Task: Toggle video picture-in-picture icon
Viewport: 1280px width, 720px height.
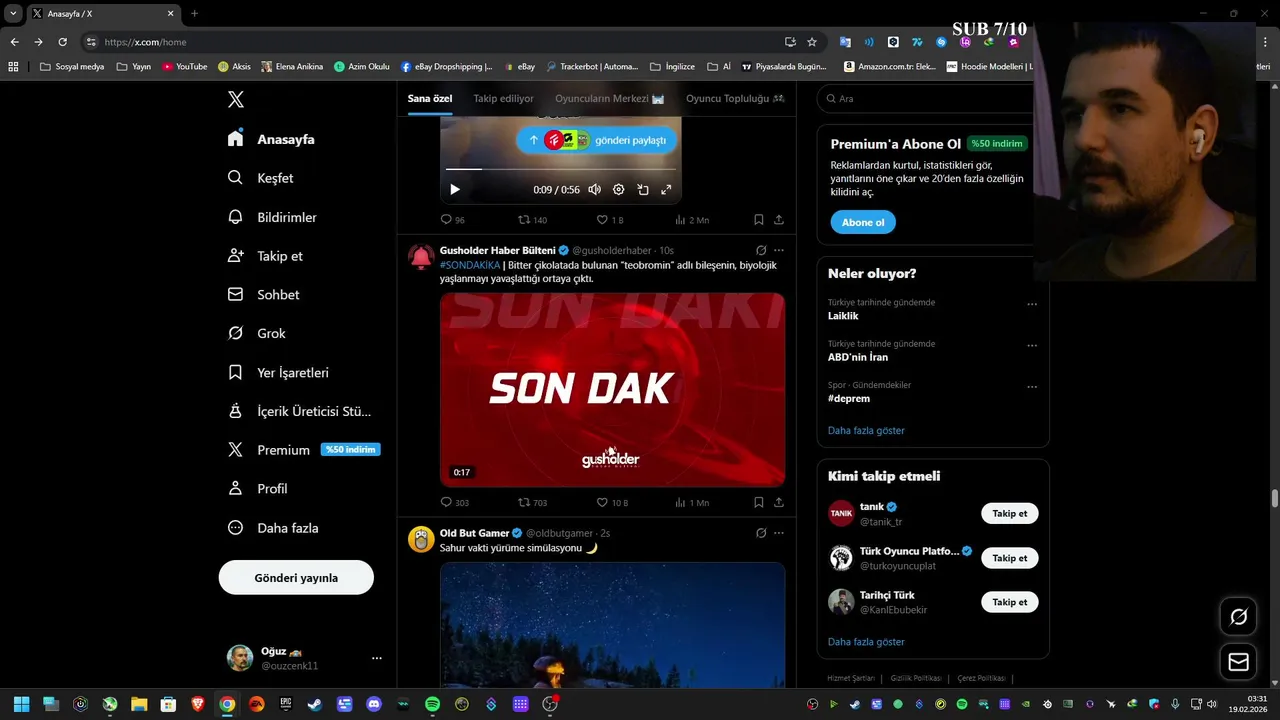Action: (642, 190)
